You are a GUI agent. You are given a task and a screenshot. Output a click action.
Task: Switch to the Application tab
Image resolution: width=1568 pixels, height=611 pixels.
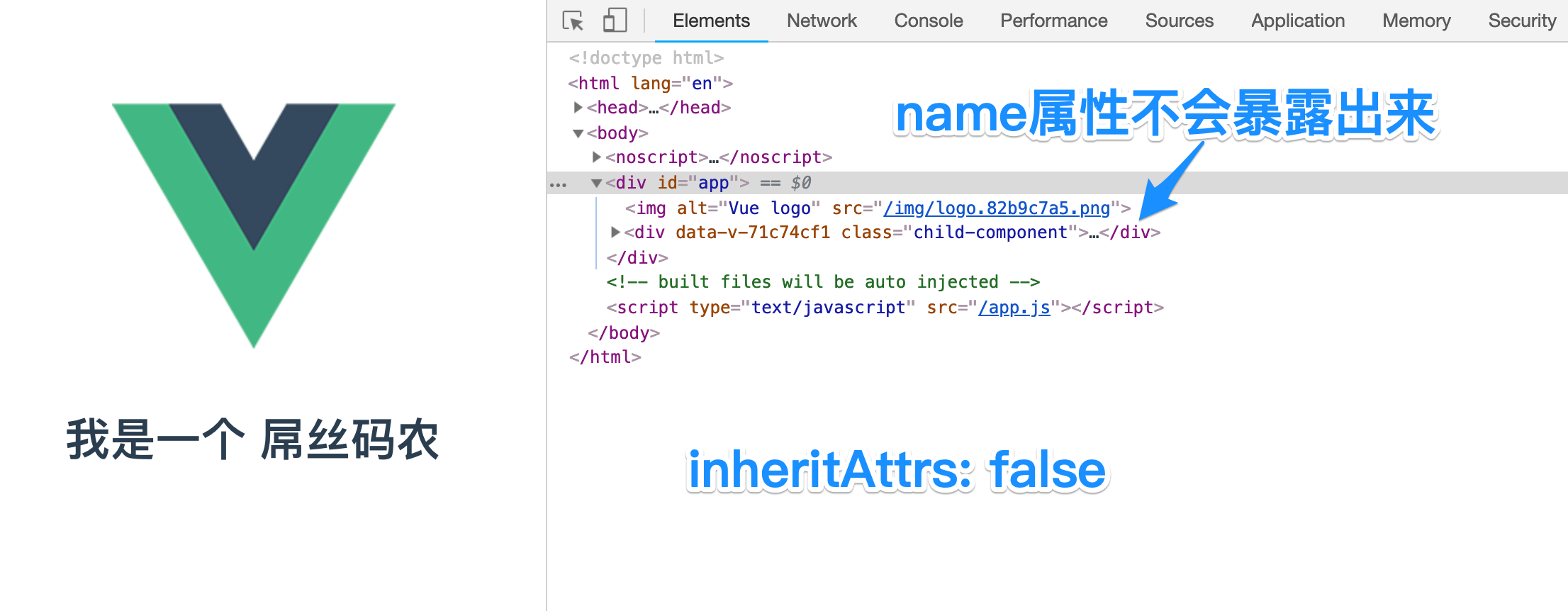(1298, 21)
